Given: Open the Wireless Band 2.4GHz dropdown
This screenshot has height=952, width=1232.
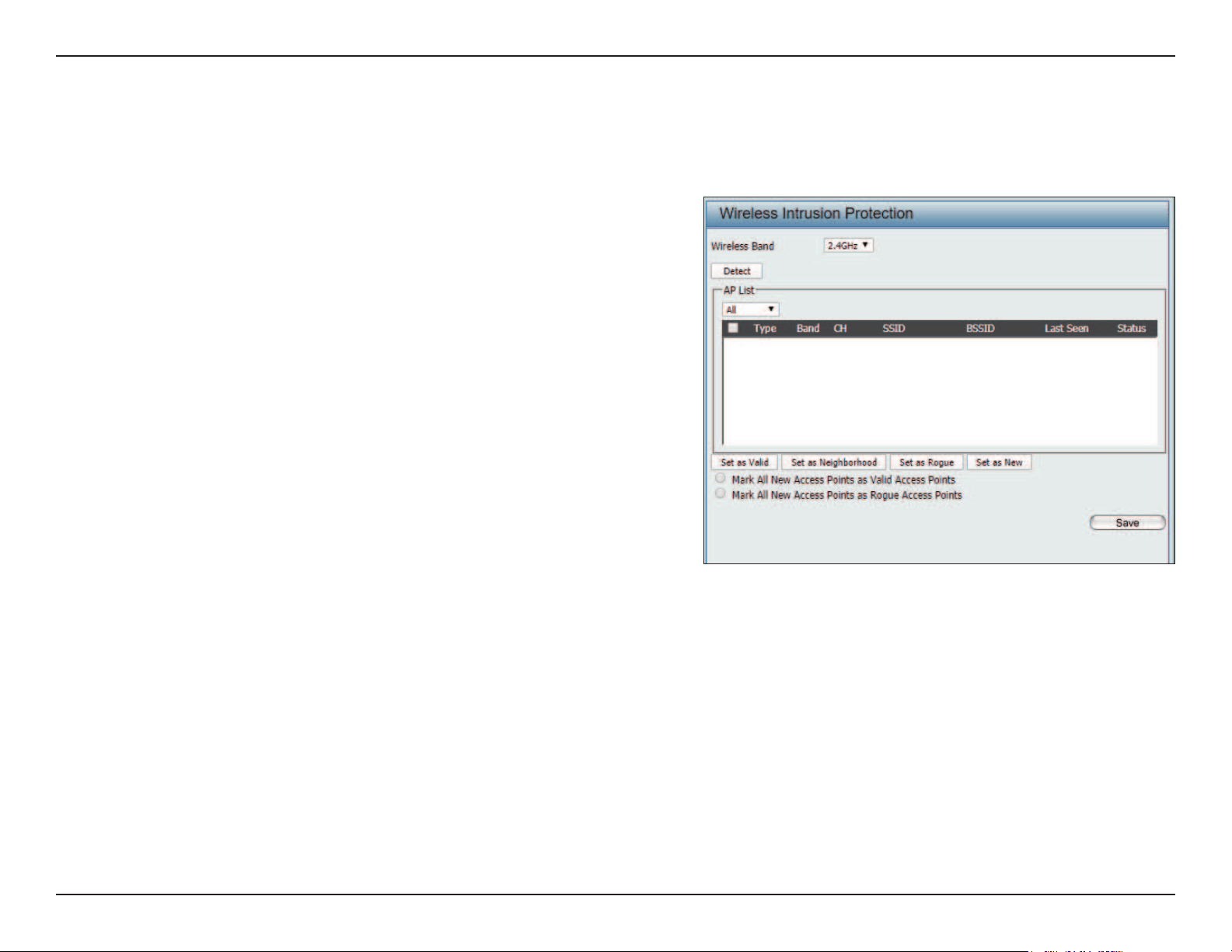Looking at the screenshot, I should pos(848,246).
